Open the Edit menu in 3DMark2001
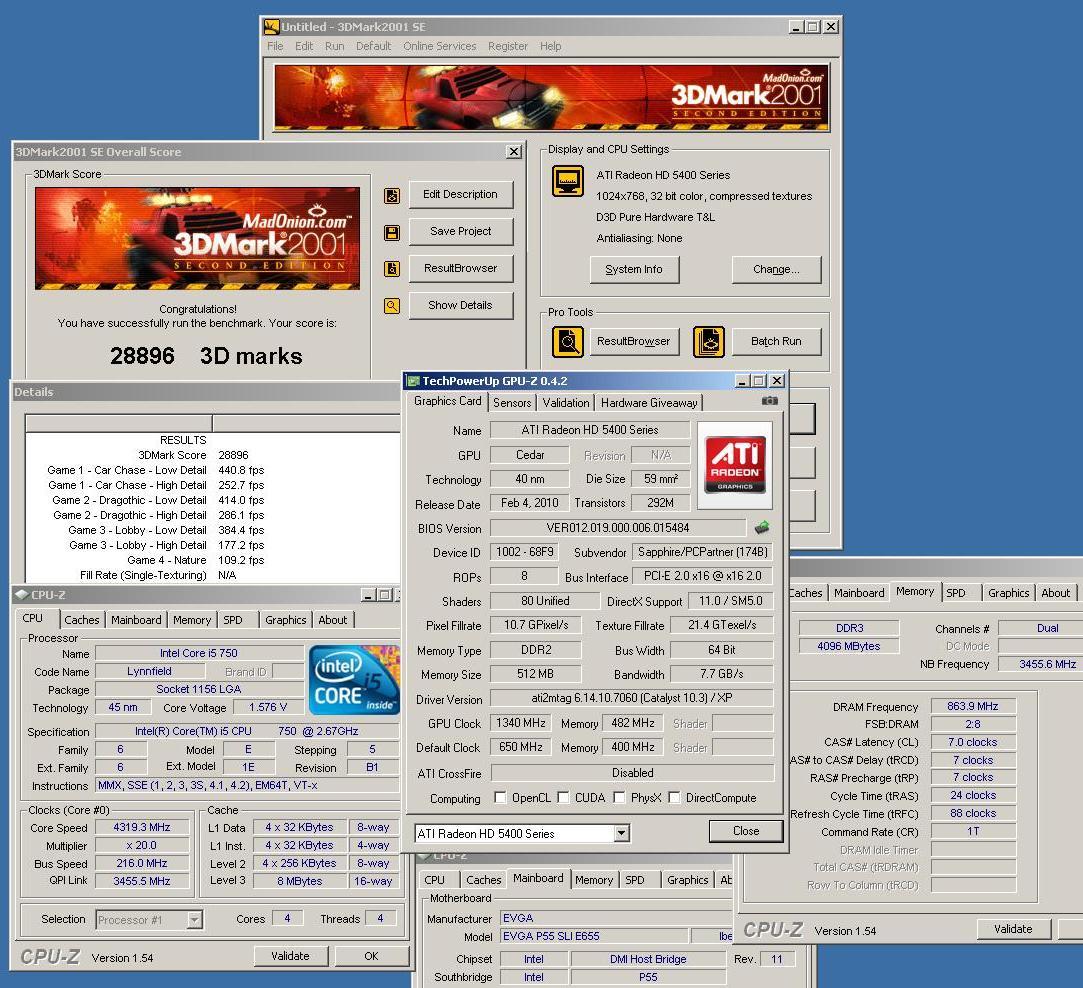Viewport: 1083px width, 988px height. tap(304, 46)
